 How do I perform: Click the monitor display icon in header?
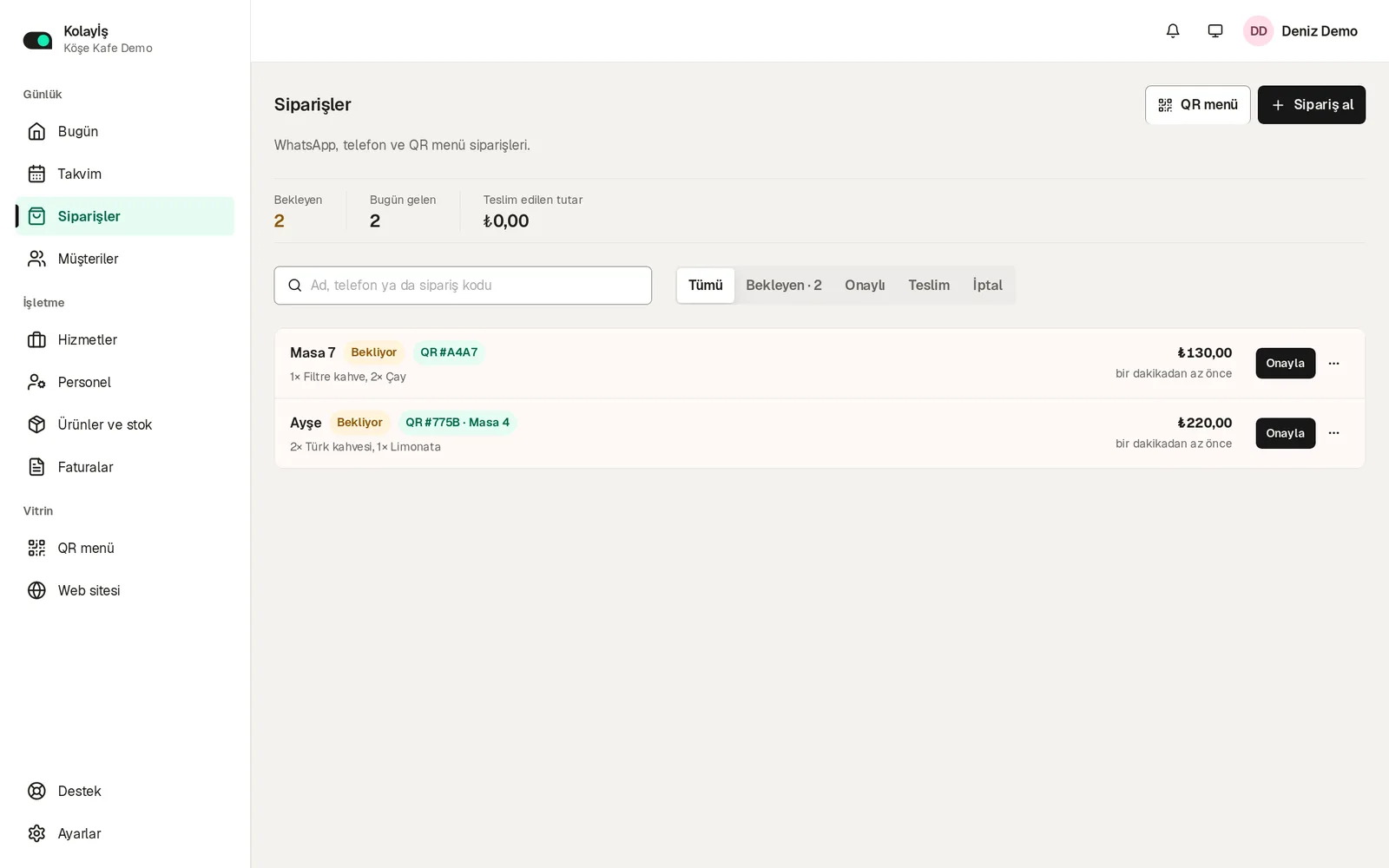tap(1215, 31)
